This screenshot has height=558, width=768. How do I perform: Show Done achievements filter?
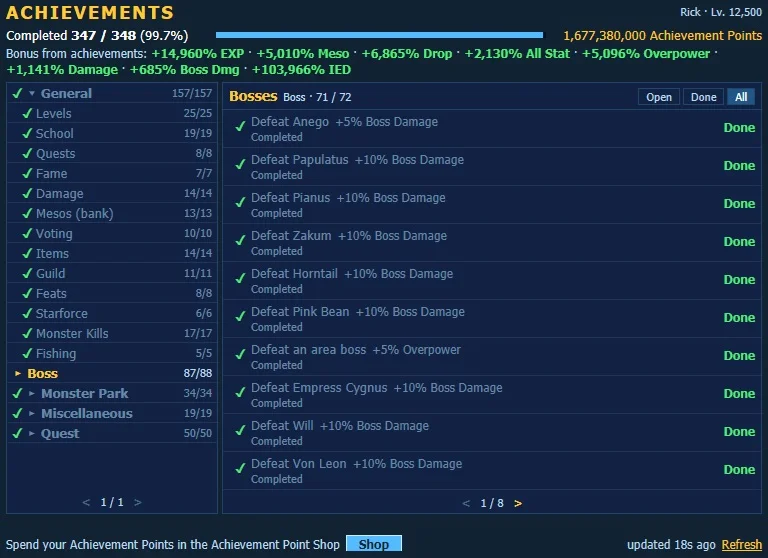(x=703, y=97)
